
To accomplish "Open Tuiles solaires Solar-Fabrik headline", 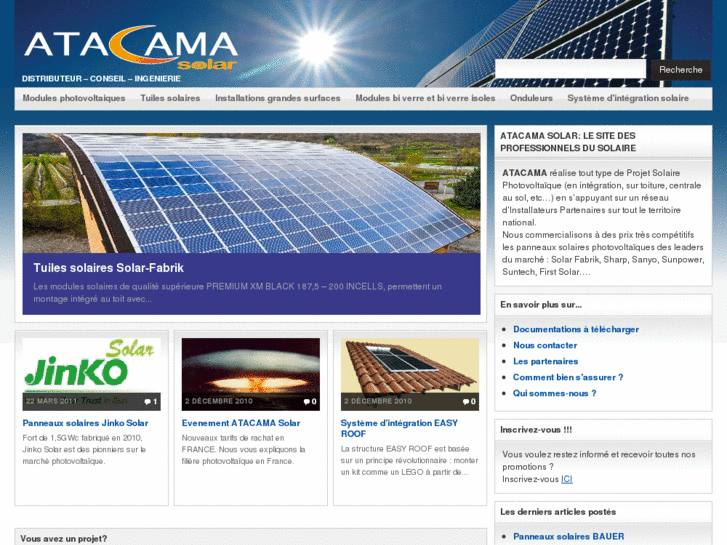I will click(x=108, y=268).
